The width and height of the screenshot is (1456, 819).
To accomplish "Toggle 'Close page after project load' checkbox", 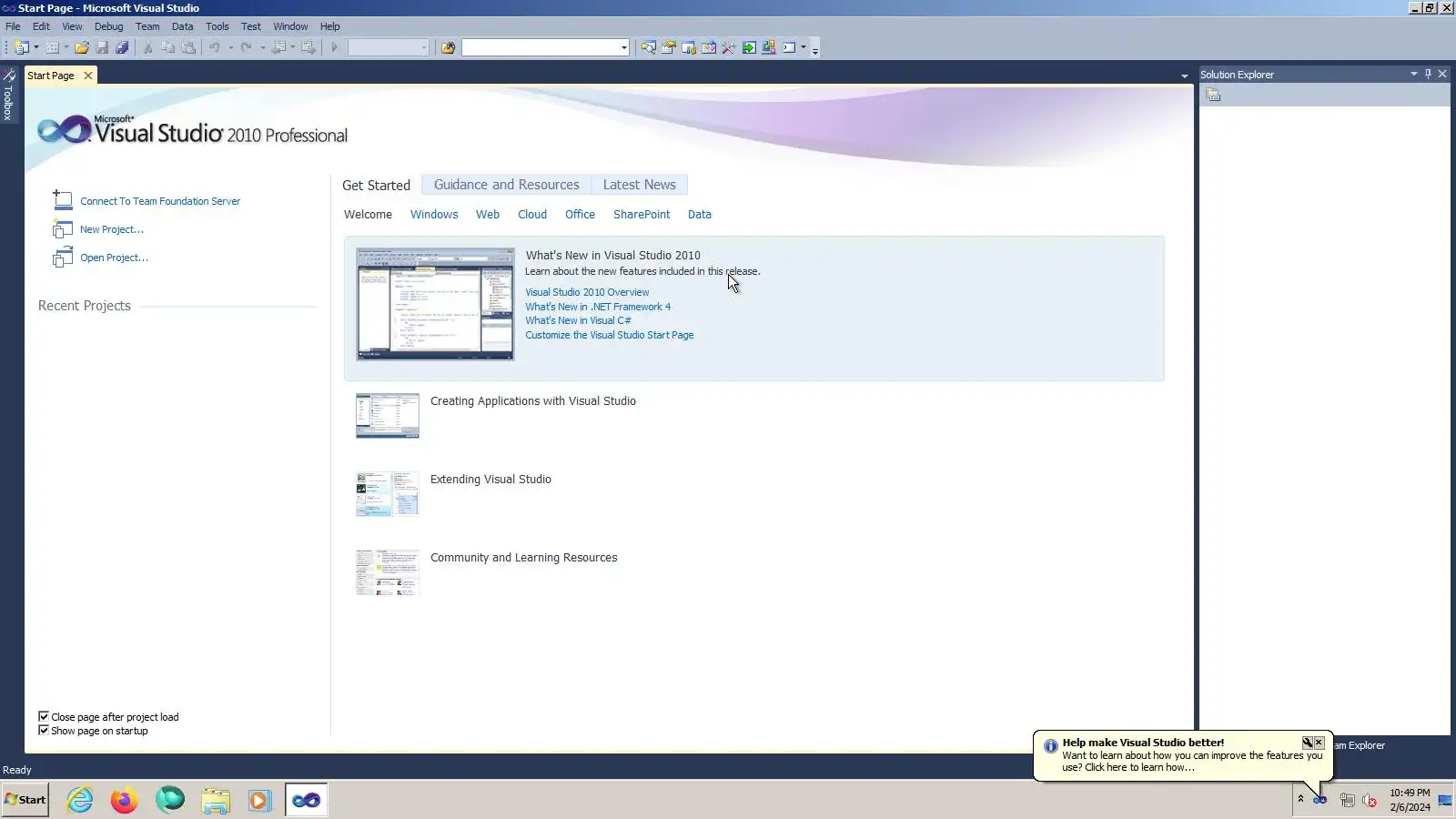I will [x=44, y=717].
